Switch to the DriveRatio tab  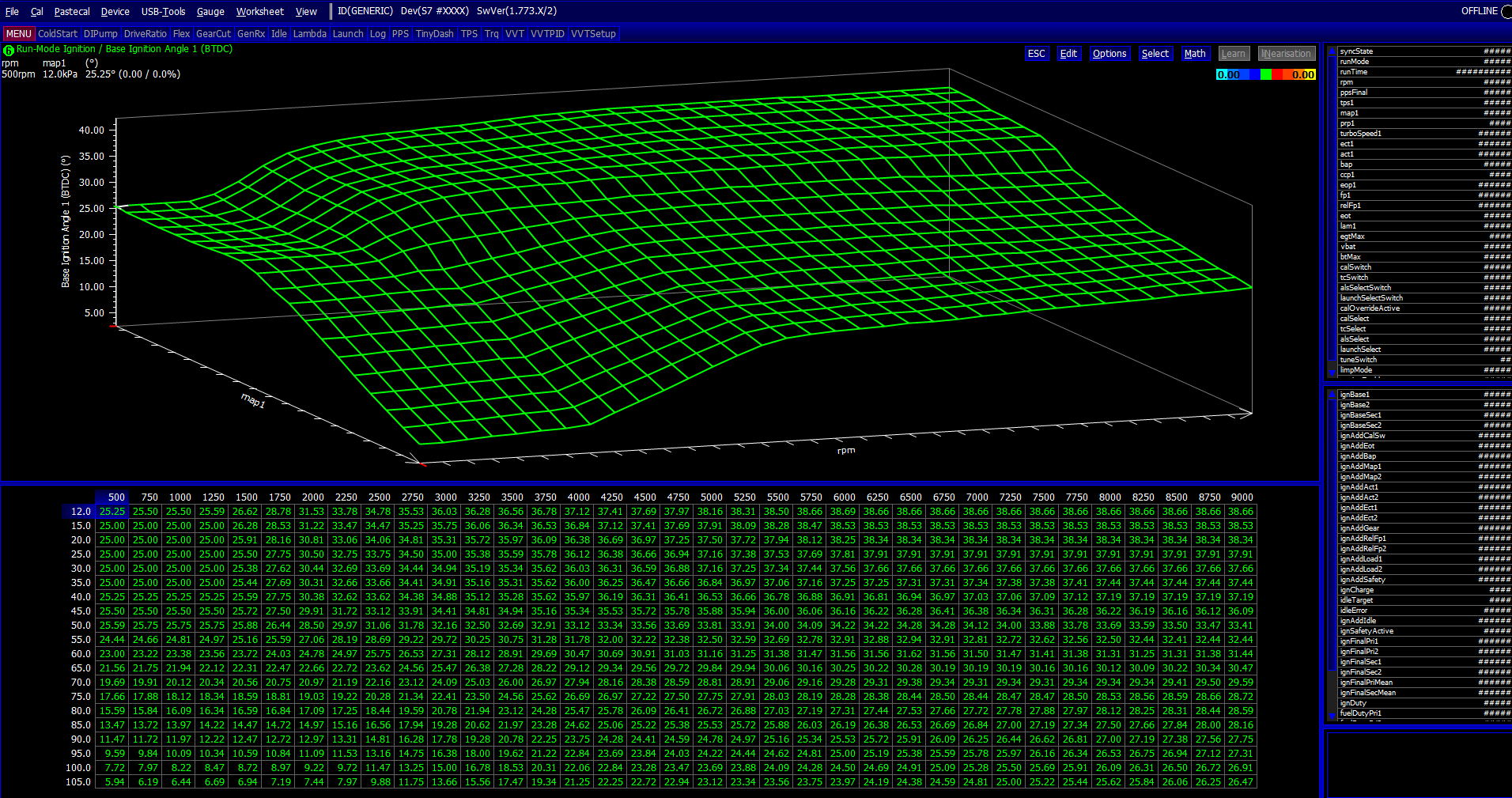[146, 34]
